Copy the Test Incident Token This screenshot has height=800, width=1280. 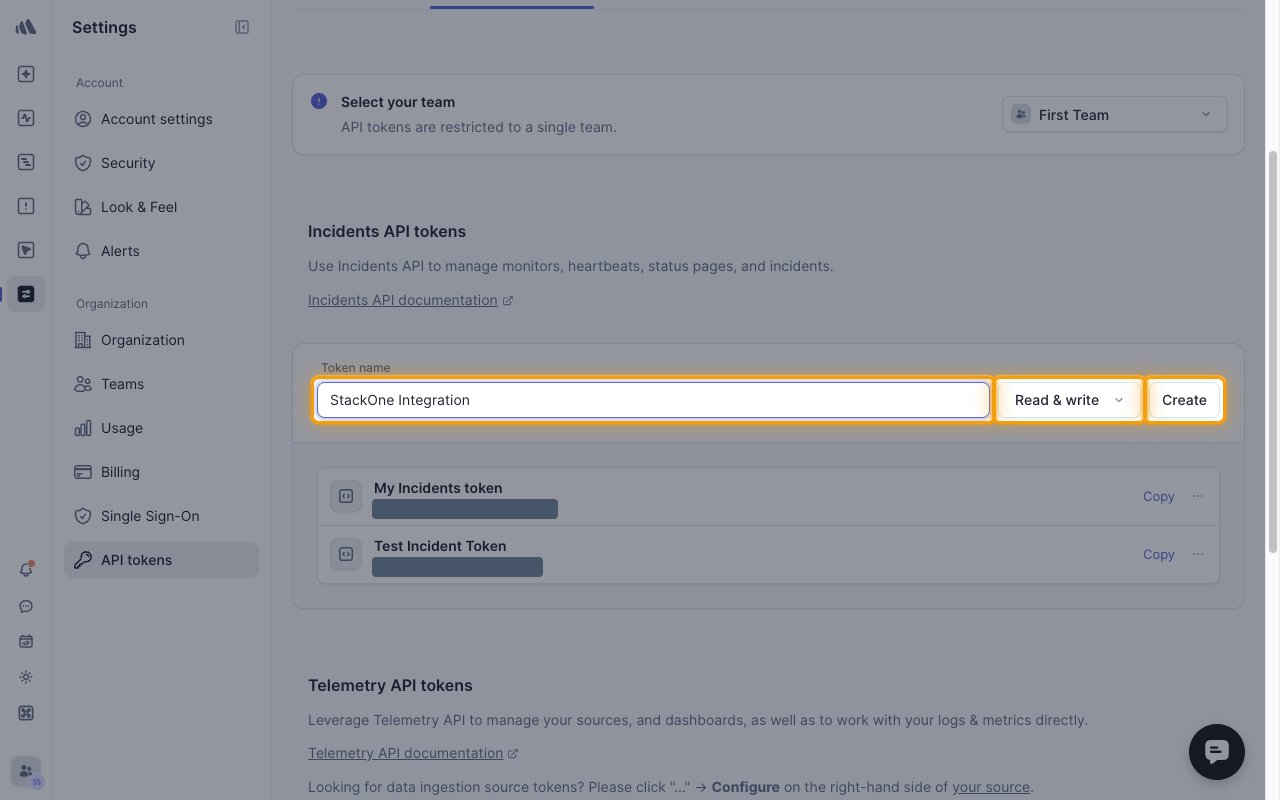1158,554
